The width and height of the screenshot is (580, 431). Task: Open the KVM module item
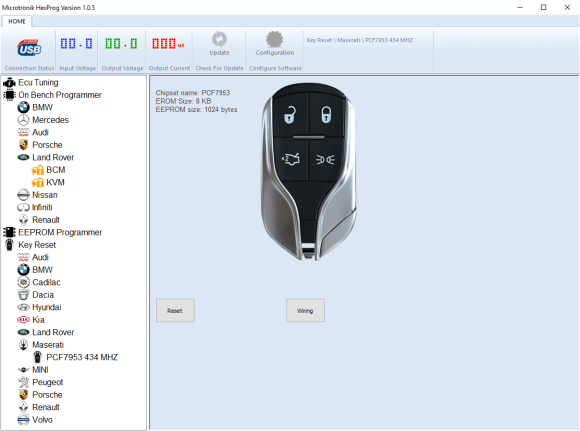coord(48,182)
